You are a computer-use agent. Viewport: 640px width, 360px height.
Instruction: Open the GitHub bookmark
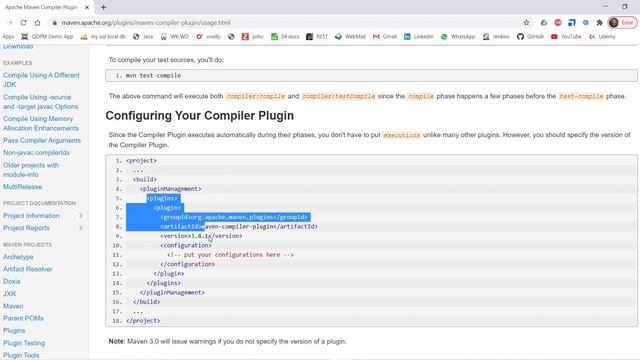point(530,36)
